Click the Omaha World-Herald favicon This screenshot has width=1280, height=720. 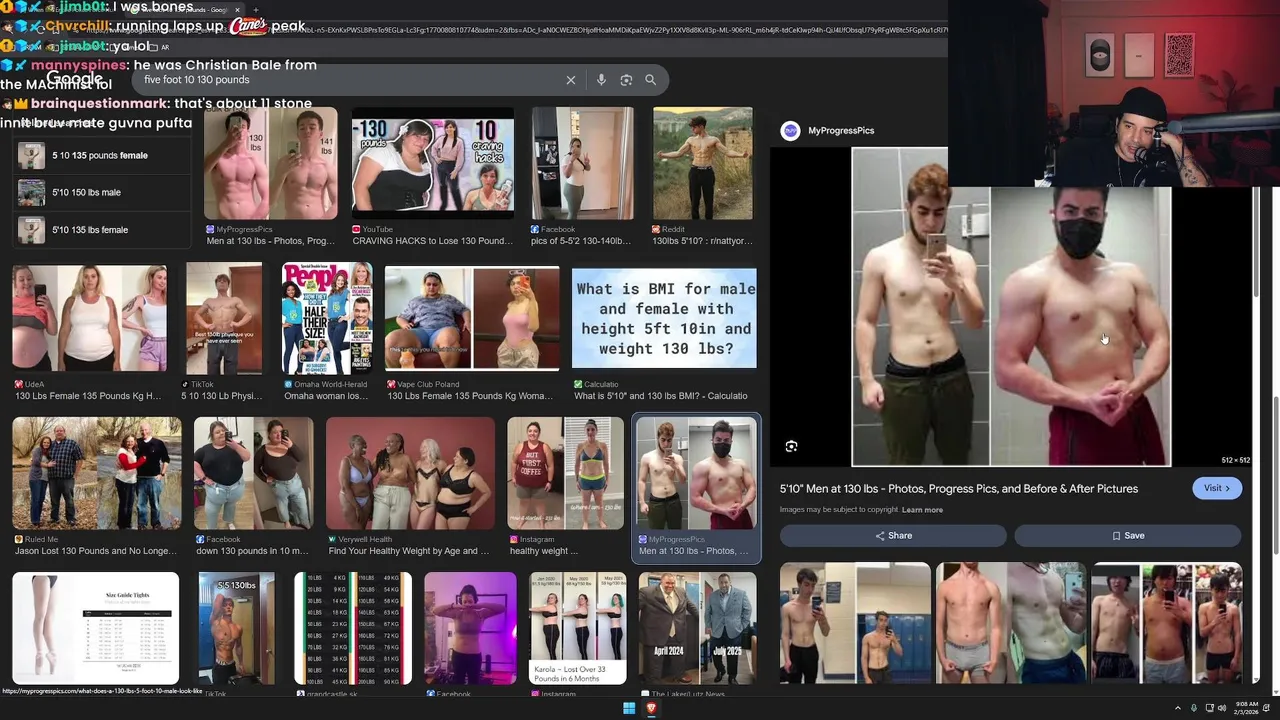coord(288,384)
